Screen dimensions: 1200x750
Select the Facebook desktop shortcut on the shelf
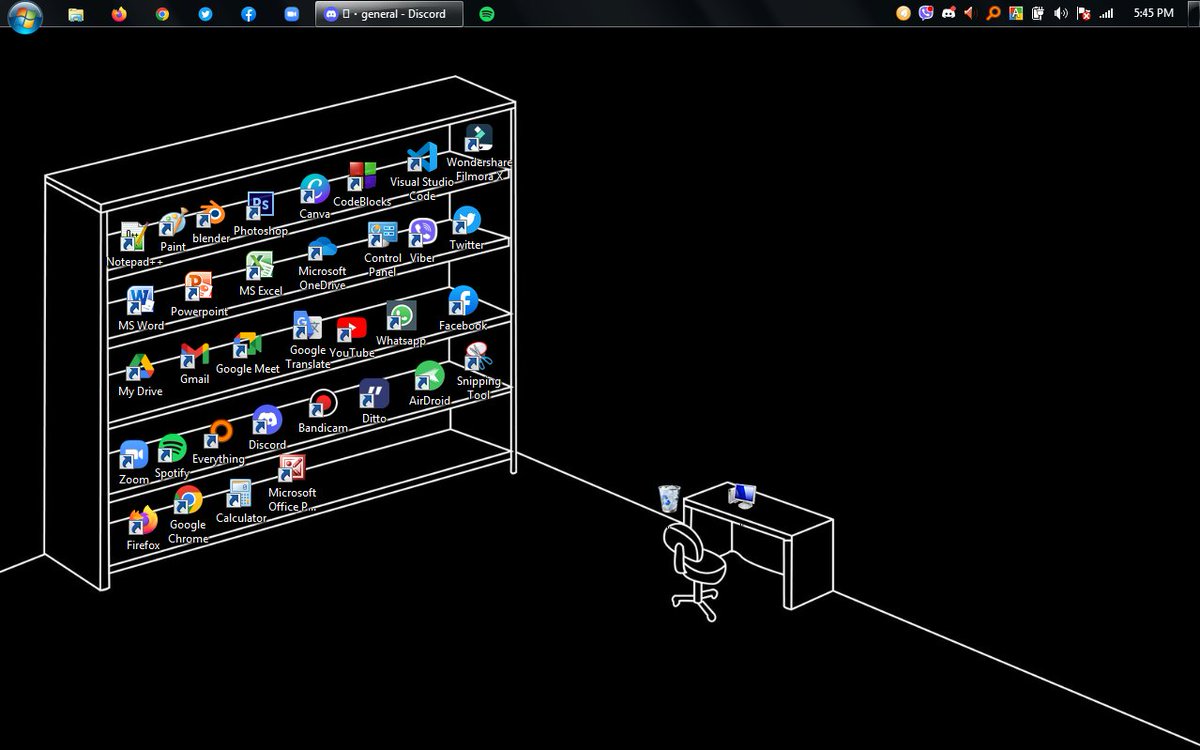(x=463, y=308)
